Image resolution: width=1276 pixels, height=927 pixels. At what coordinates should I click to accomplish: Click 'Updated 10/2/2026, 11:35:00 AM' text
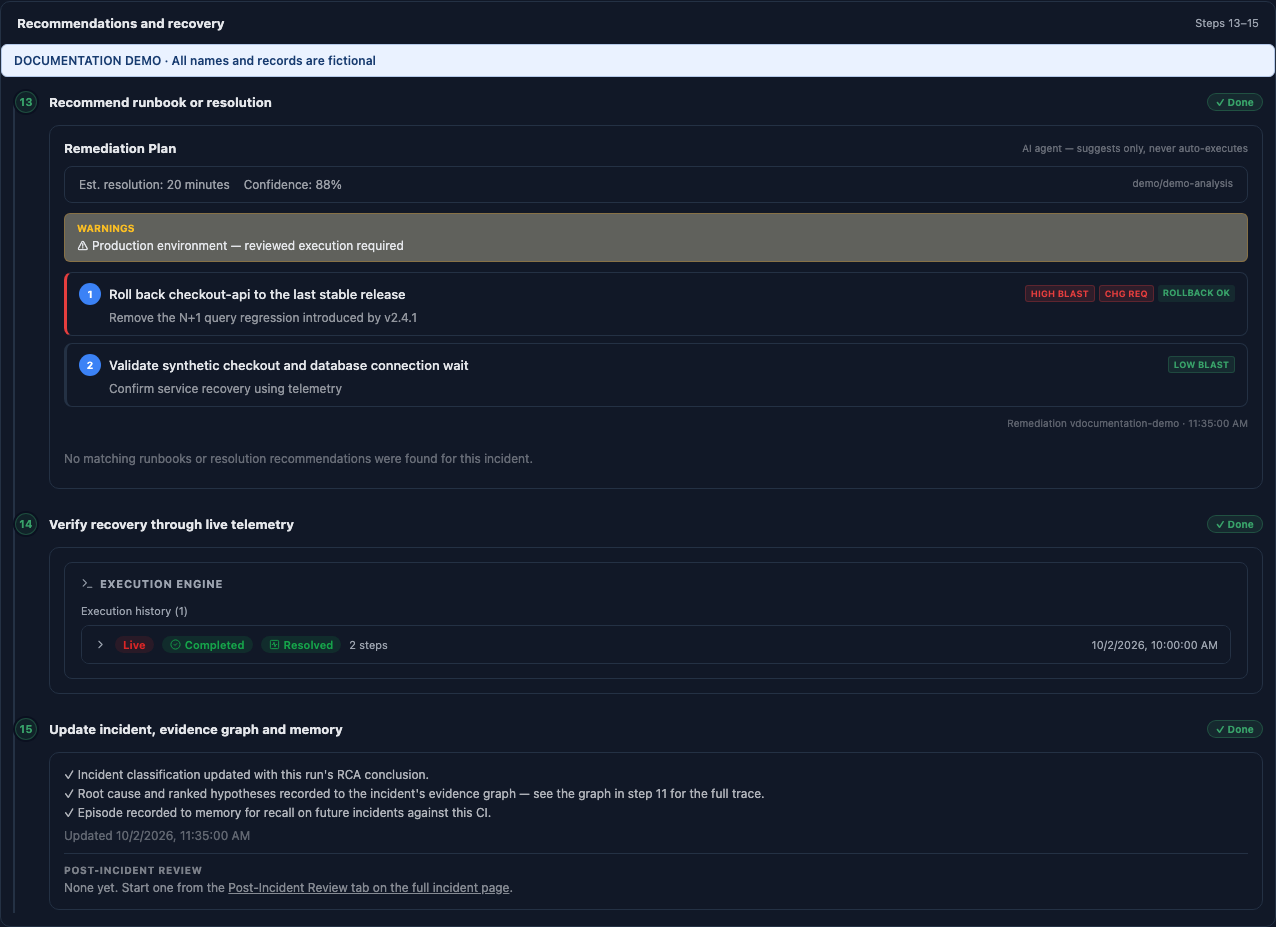point(157,835)
